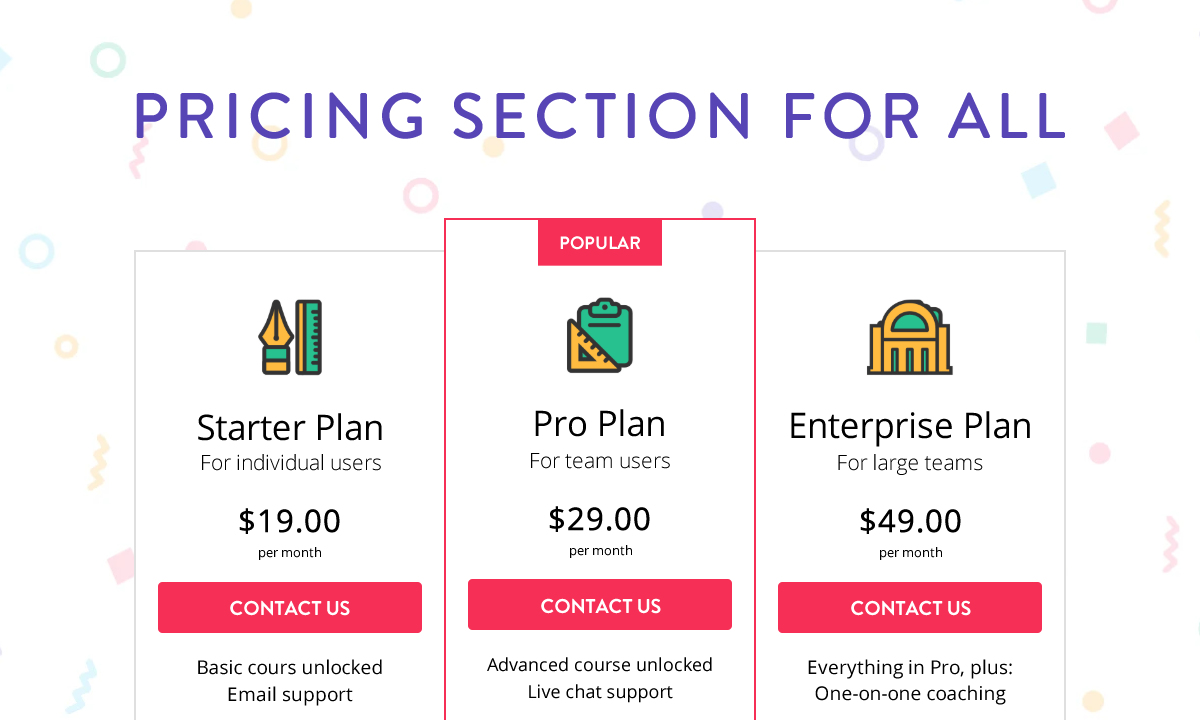Select the Live chat support feature text
Image resolution: width=1200 pixels, height=720 pixels.
click(x=600, y=691)
